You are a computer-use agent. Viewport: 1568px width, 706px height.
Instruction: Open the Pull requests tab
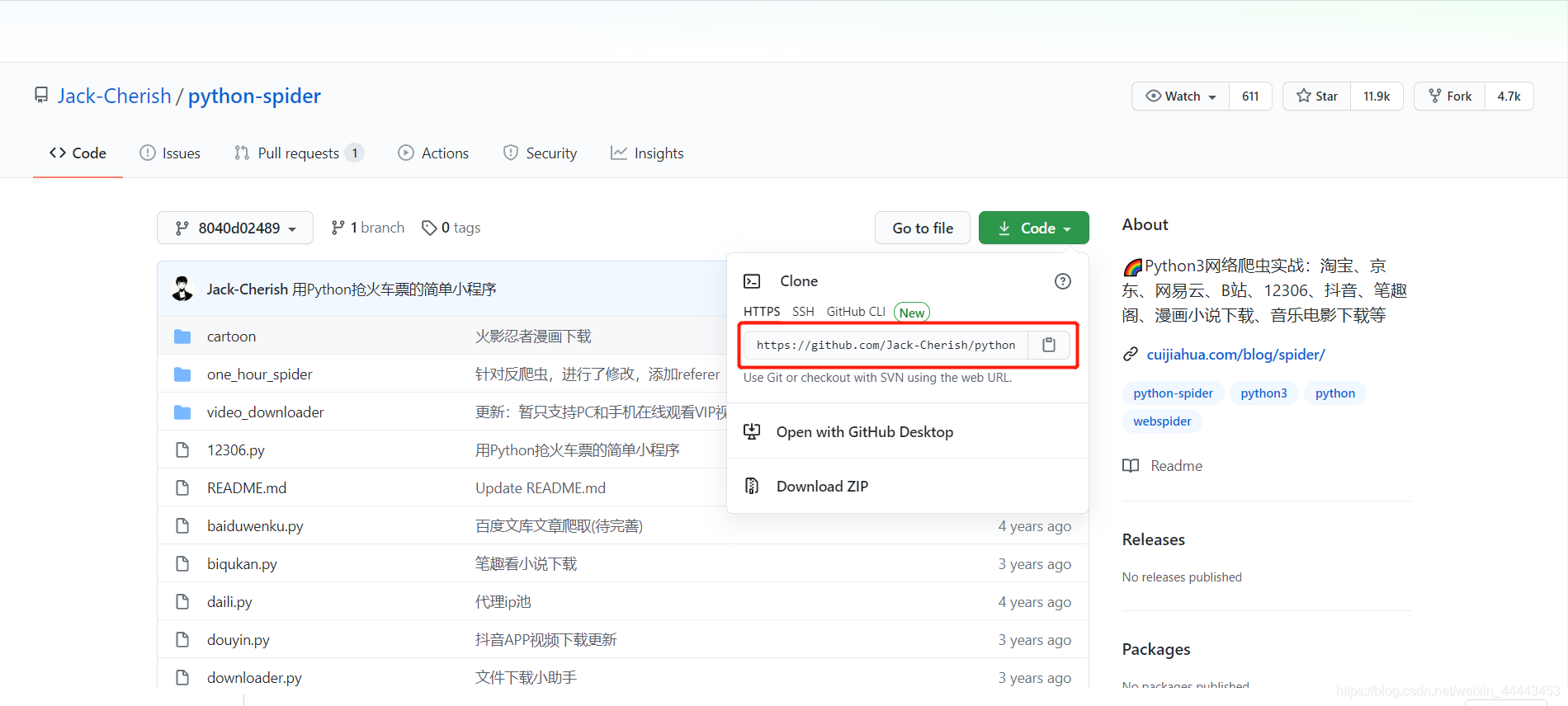[299, 153]
